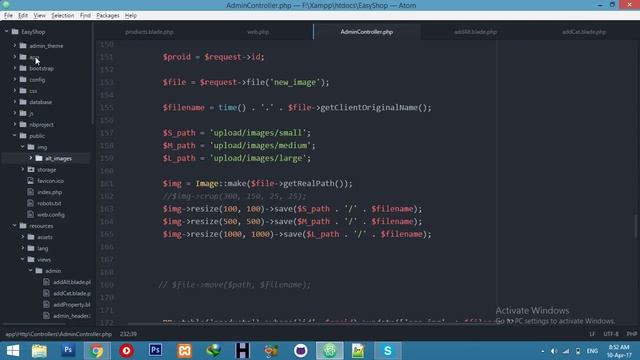Click the file path in status bar
This screenshot has height=360, width=640.
click(x=58, y=334)
